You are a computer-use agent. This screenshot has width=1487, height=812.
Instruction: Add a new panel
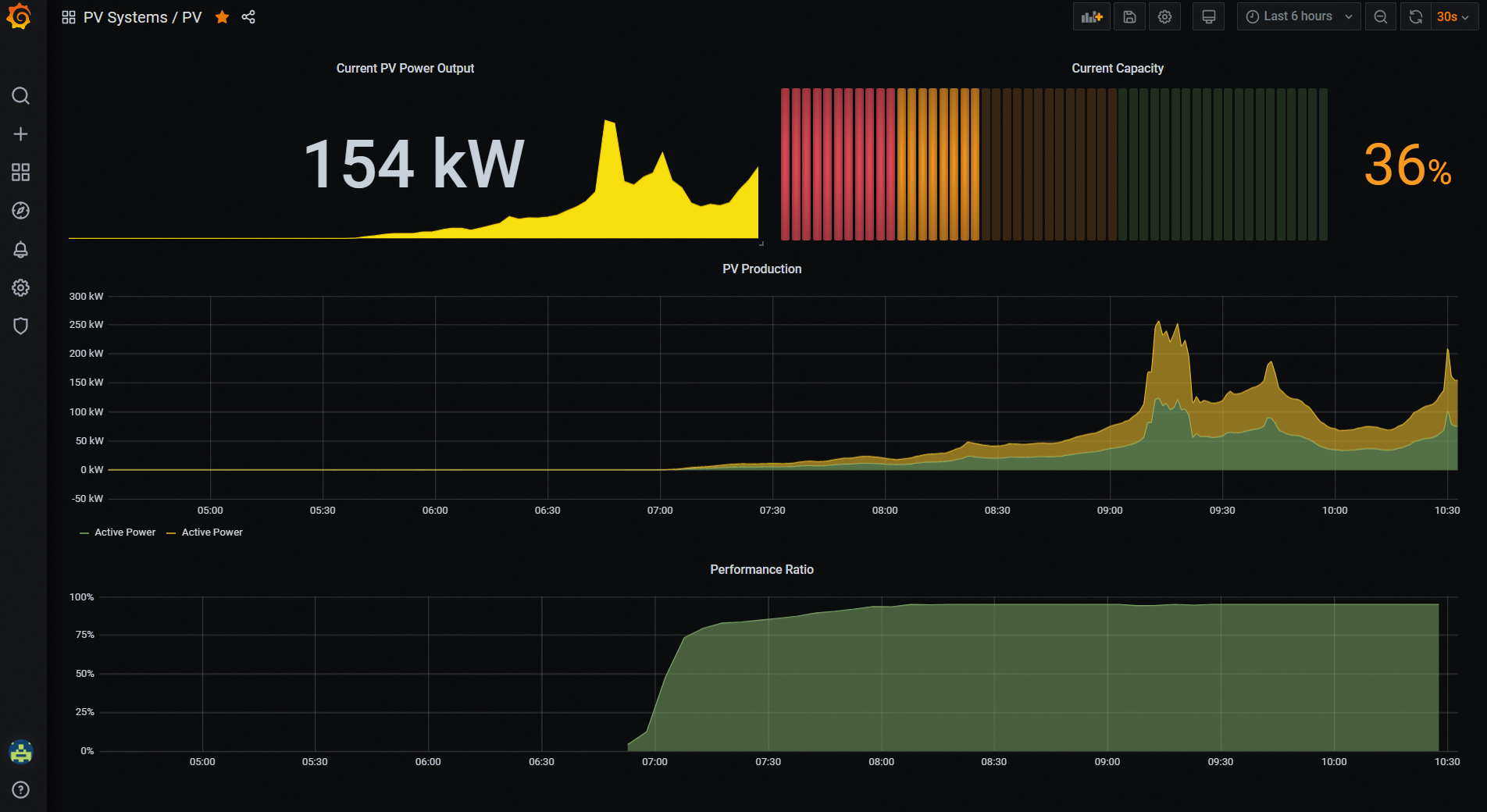tap(1092, 16)
